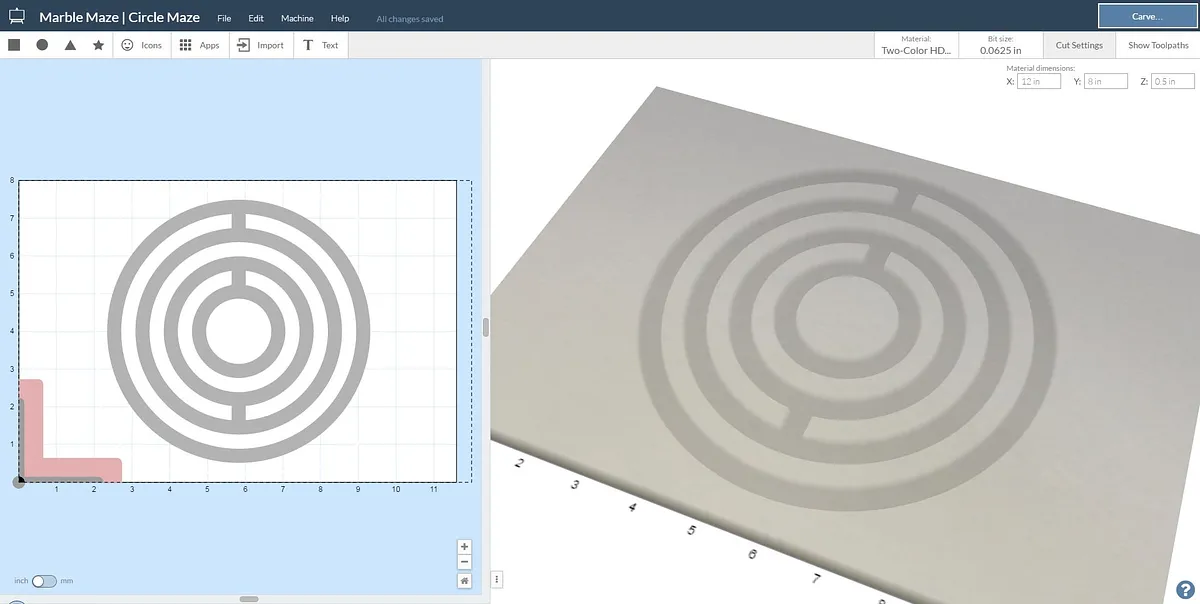
Task: Reset canvas view with home button
Action: point(464,580)
